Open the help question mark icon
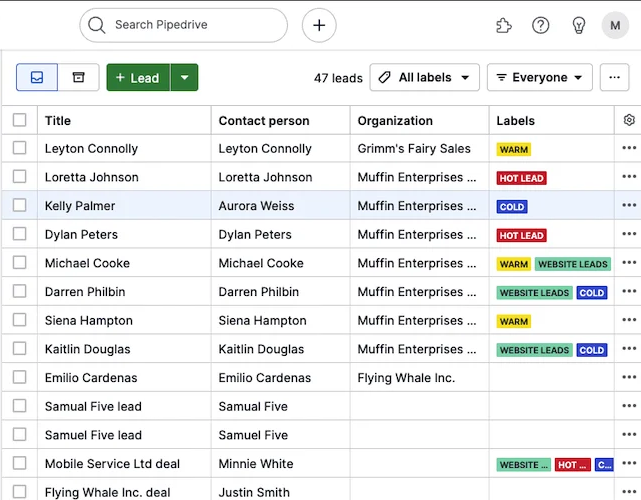The width and height of the screenshot is (641, 500). tap(540, 25)
